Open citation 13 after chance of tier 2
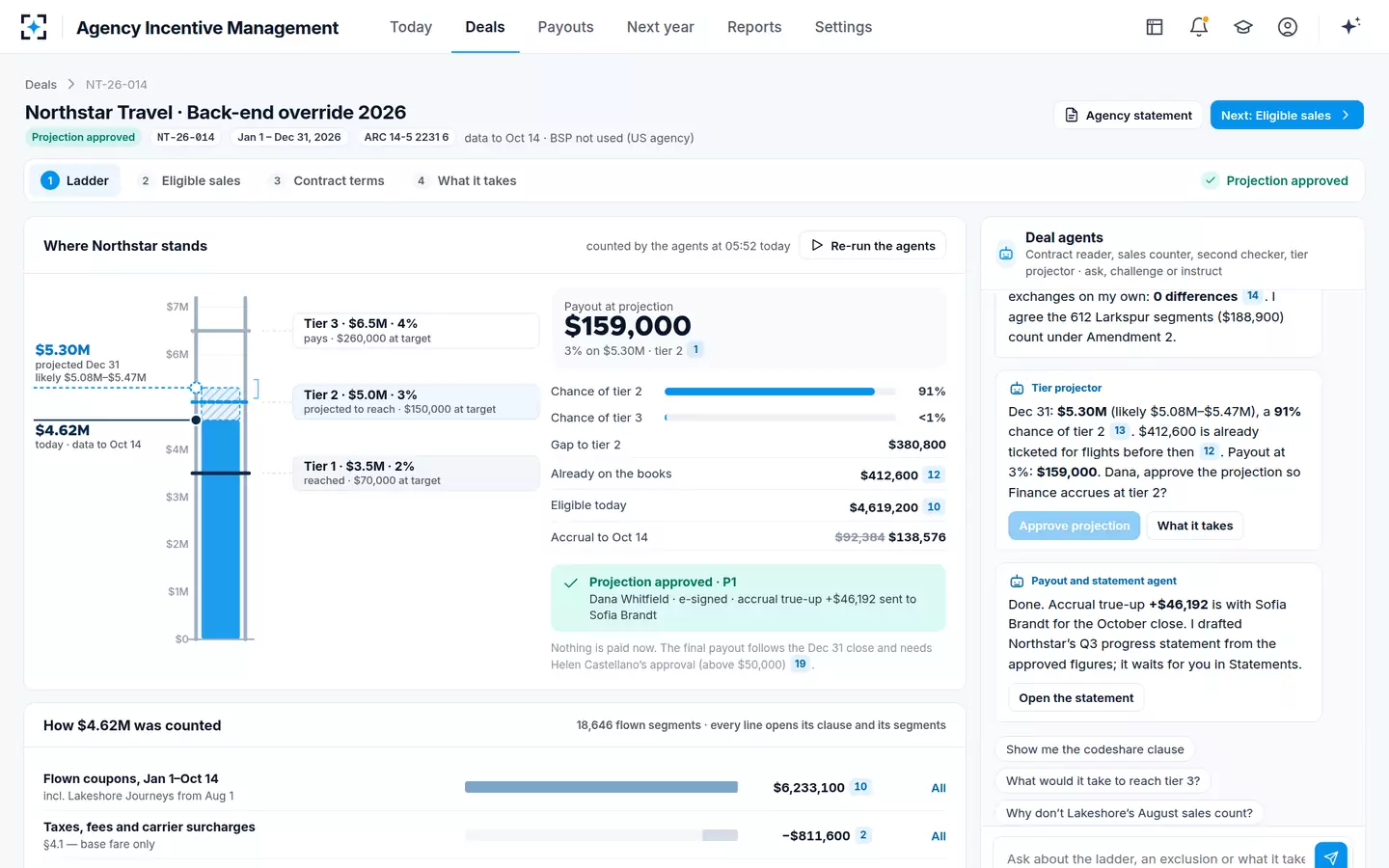This screenshot has height=868, width=1389. pyautogui.click(x=1119, y=431)
